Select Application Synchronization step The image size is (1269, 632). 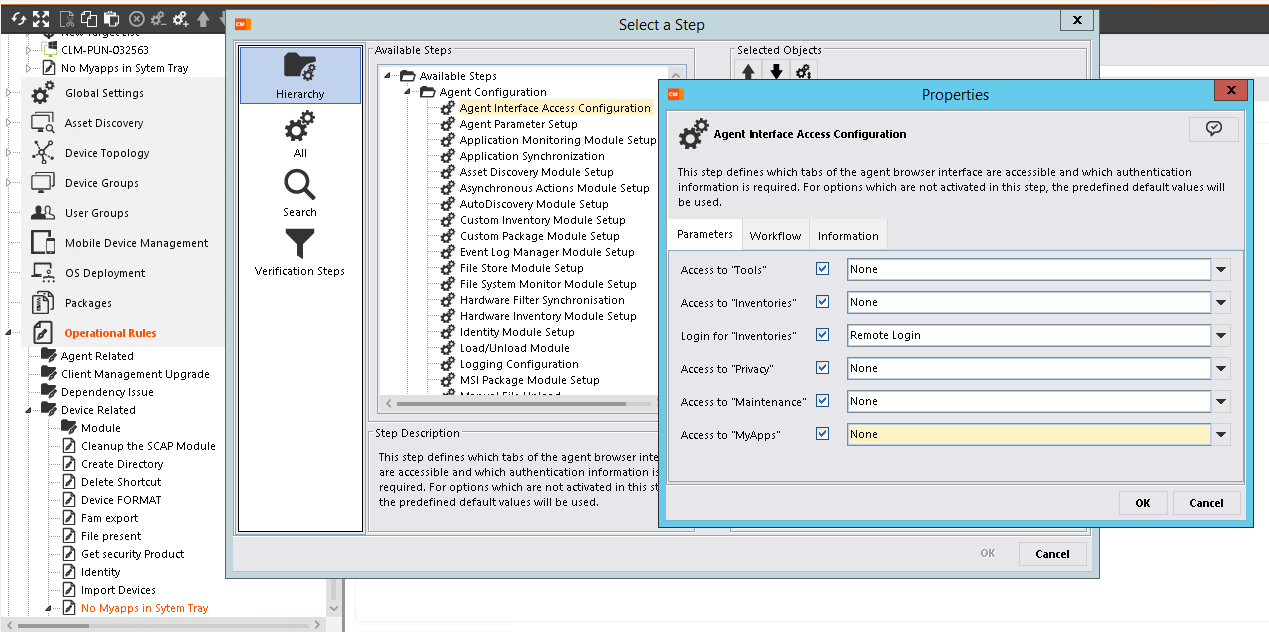[x=532, y=156]
